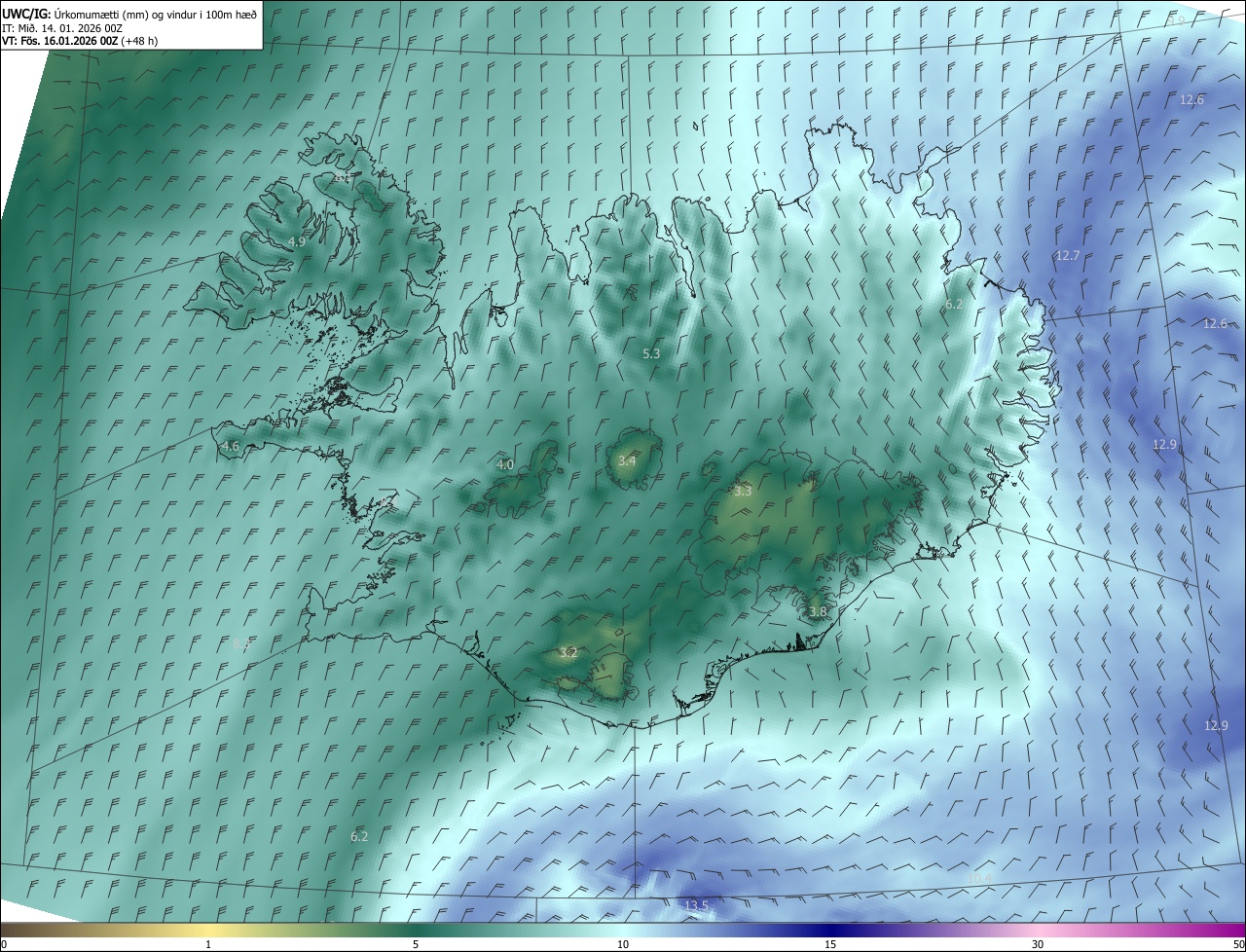Screen dimensions: 1246x952
Task: Click the 3.2 value on Mýrdalsjökull area
Action: [568, 653]
